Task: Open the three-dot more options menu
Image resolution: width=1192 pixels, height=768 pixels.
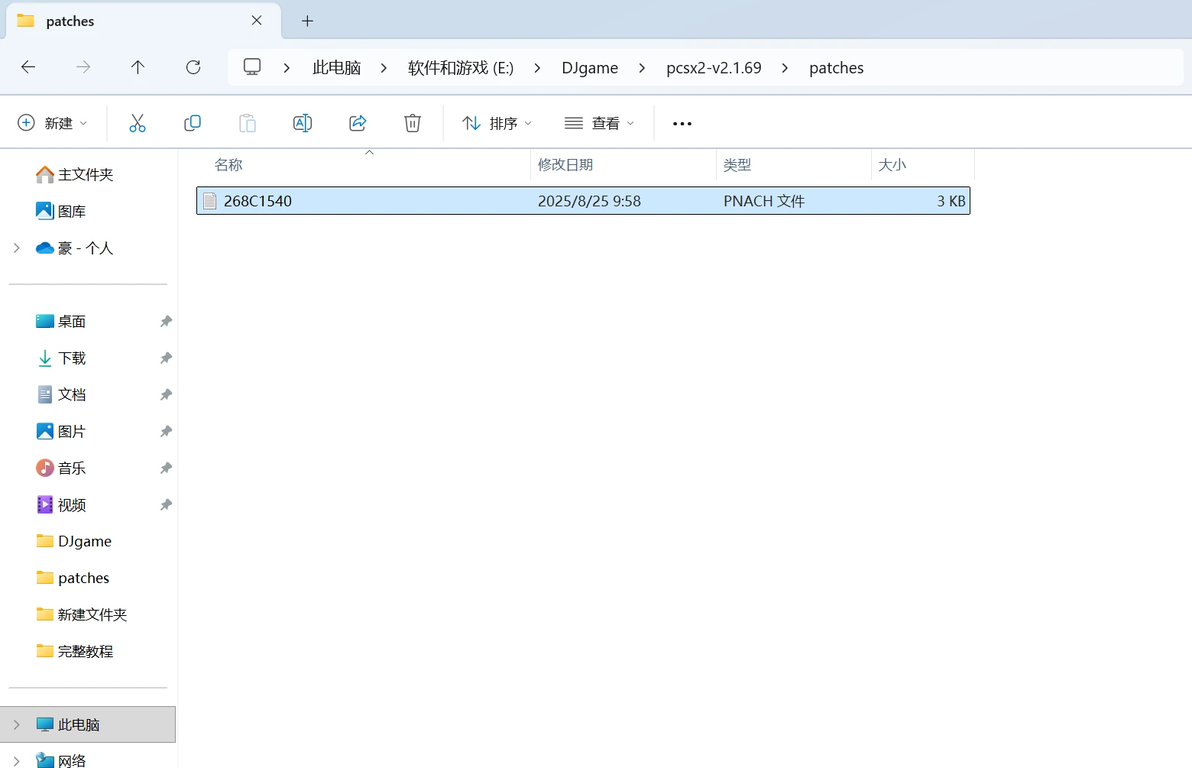Action: 682,123
